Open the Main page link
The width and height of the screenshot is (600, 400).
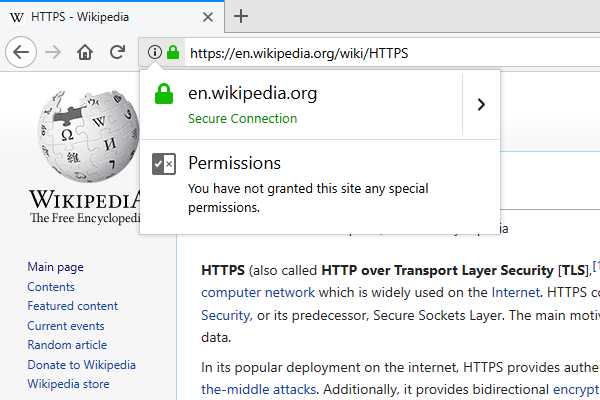click(56, 267)
